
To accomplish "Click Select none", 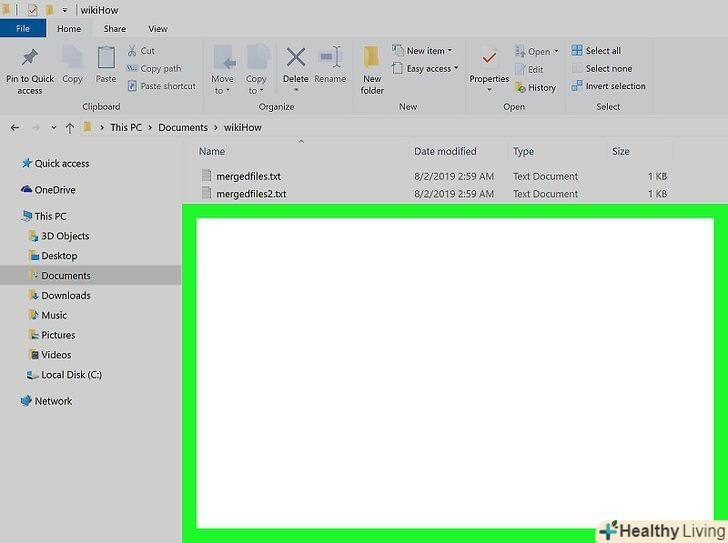I will pos(602,69).
